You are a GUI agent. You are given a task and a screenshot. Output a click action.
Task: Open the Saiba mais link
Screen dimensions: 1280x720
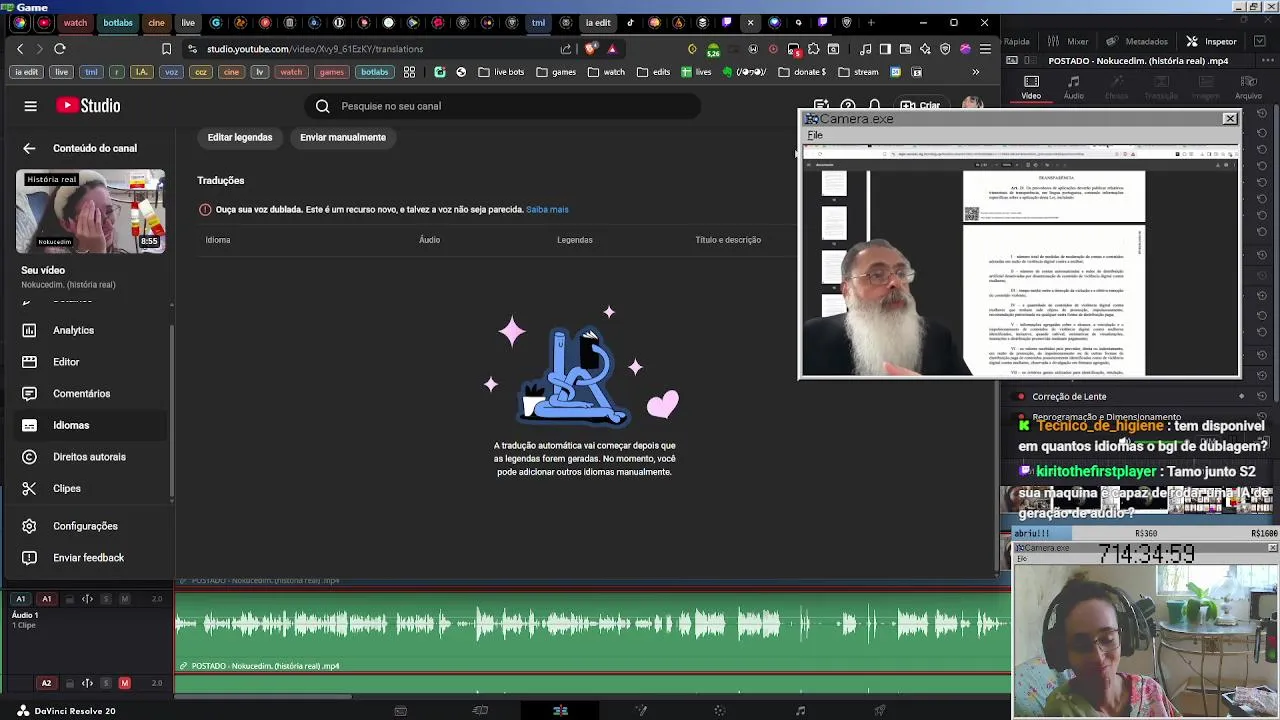547,209
